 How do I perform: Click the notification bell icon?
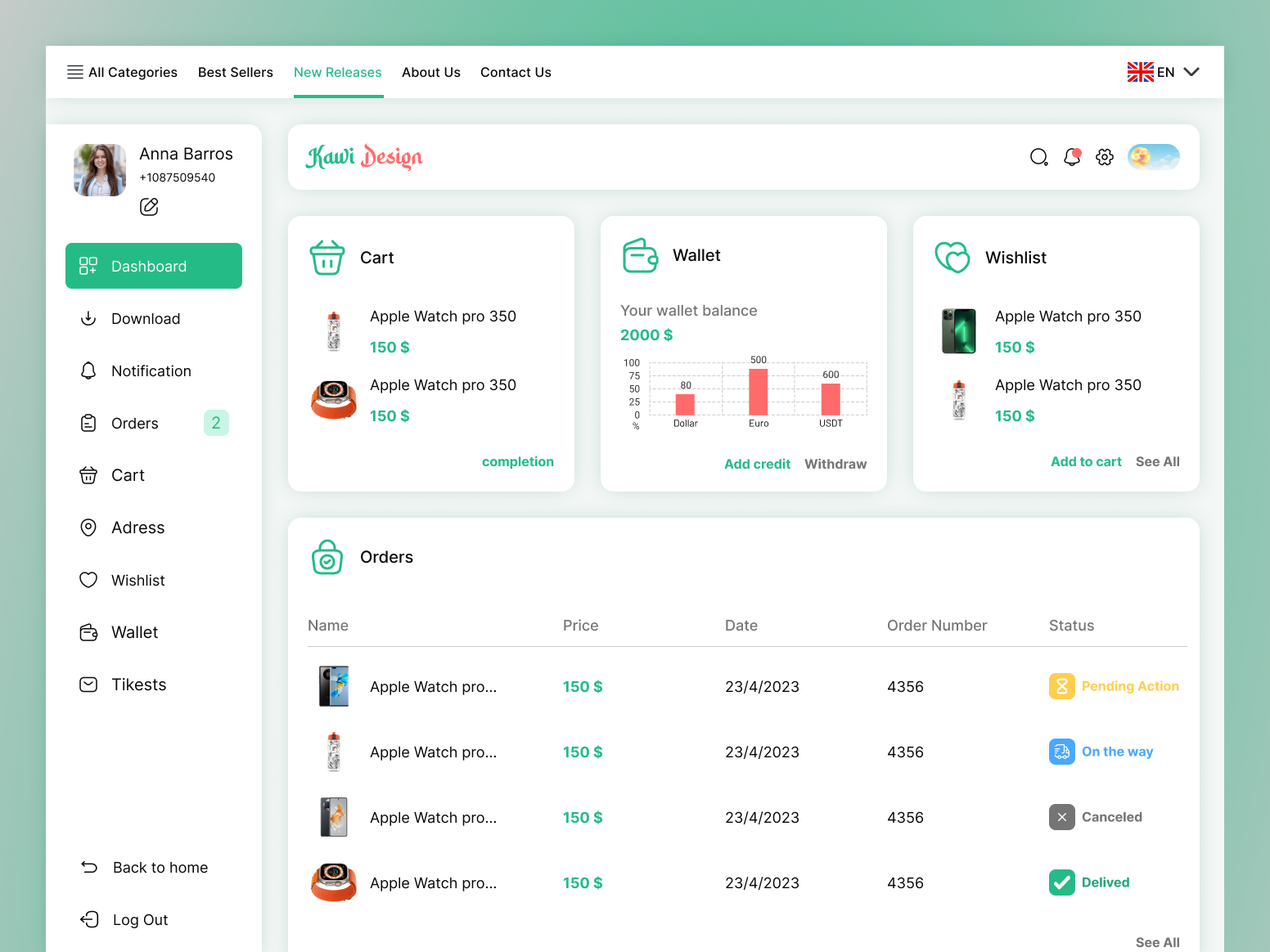1072,157
